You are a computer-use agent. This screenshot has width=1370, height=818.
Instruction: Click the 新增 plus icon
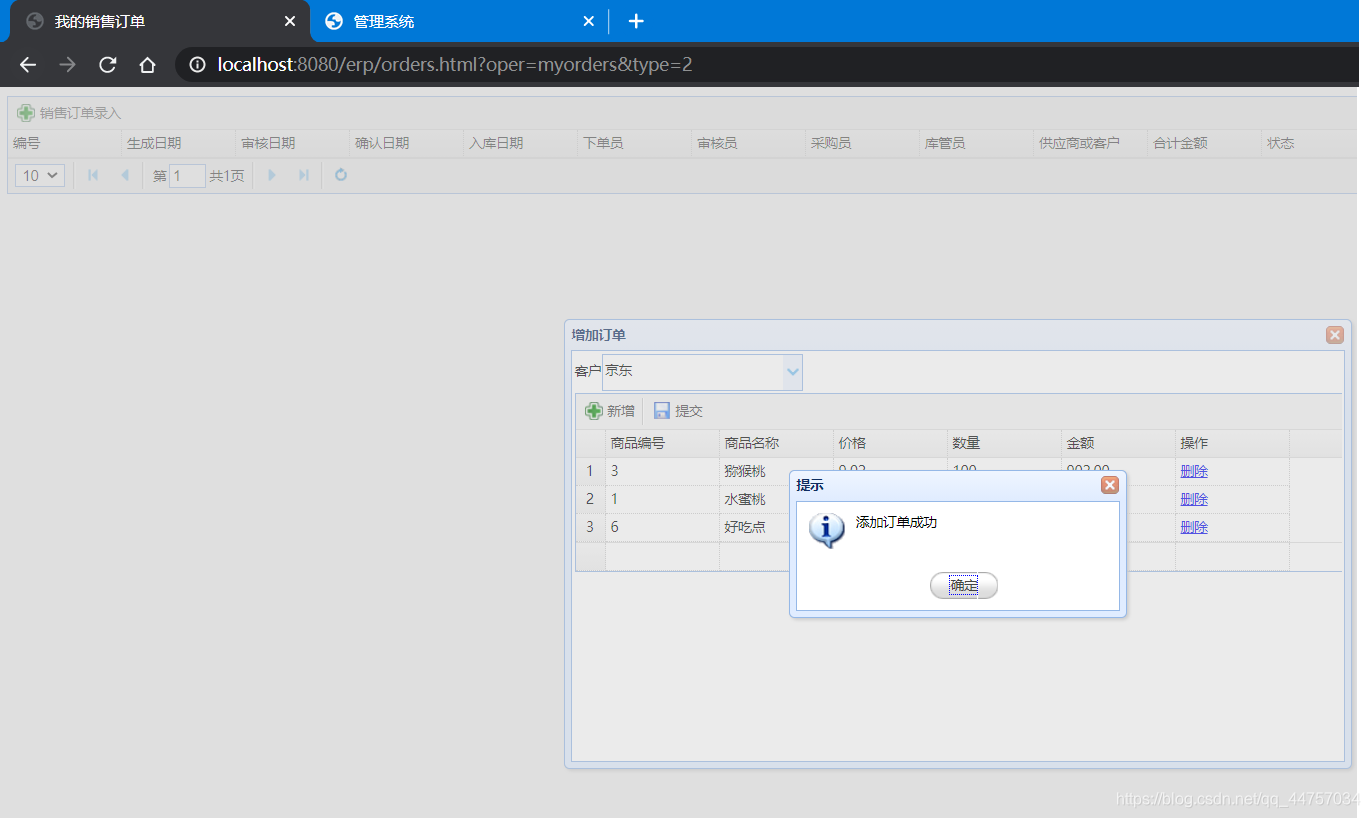[594, 411]
